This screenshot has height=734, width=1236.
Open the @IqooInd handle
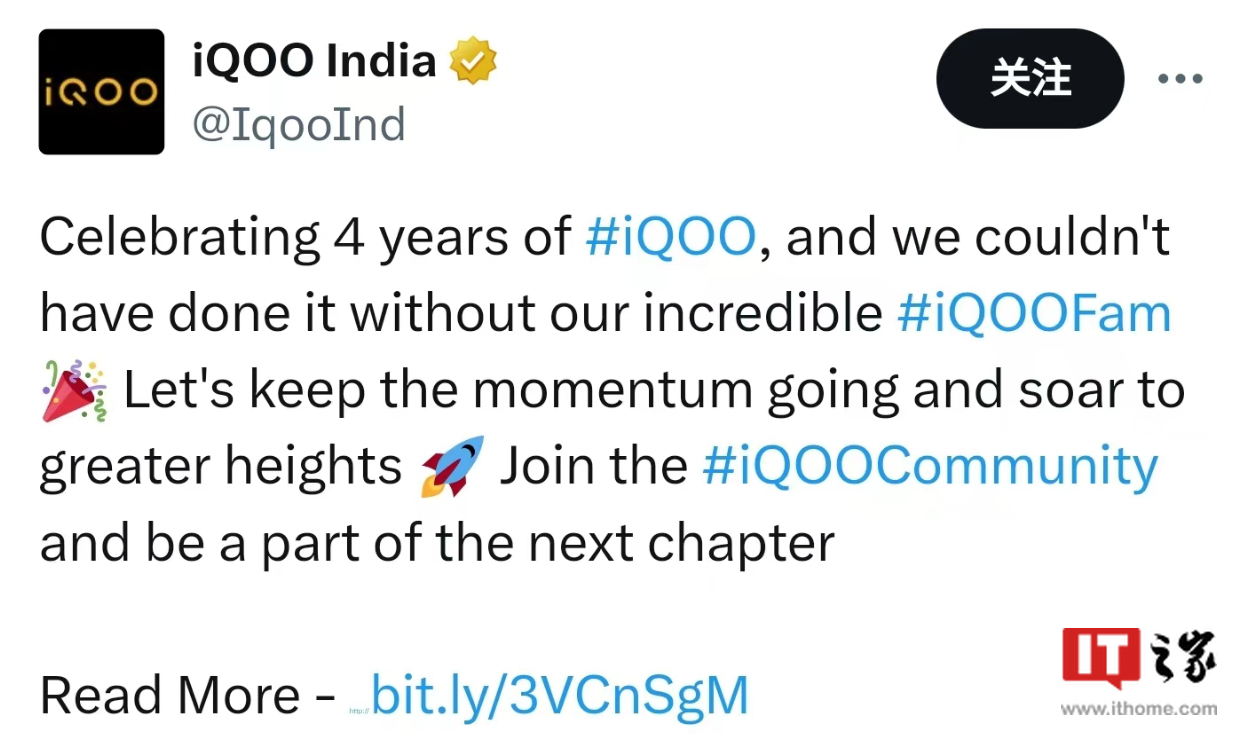pos(299,125)
